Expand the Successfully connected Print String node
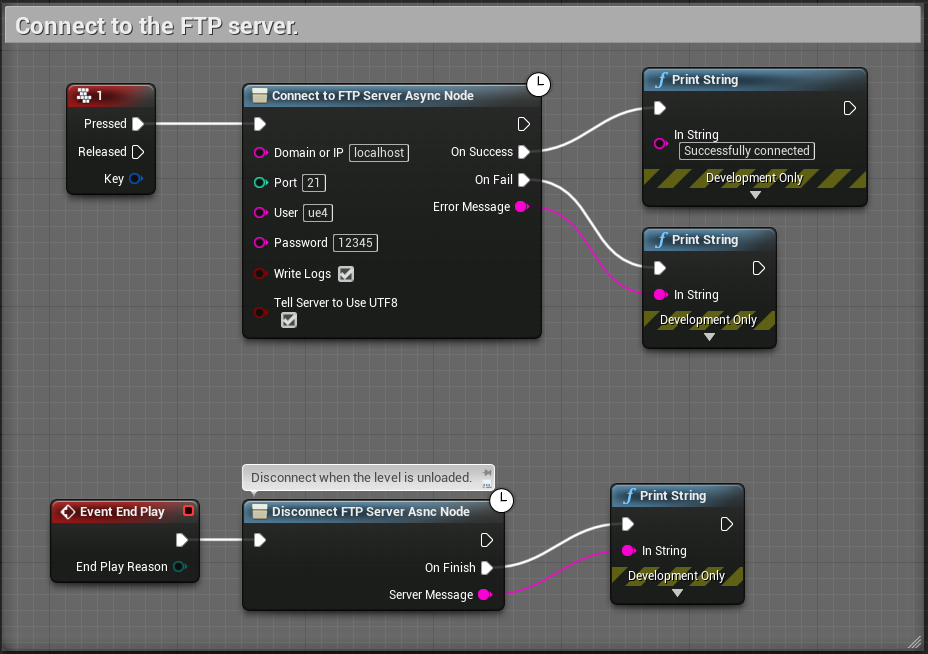The height and width of the screenshot is (654, 928). (x=755, y=195)
